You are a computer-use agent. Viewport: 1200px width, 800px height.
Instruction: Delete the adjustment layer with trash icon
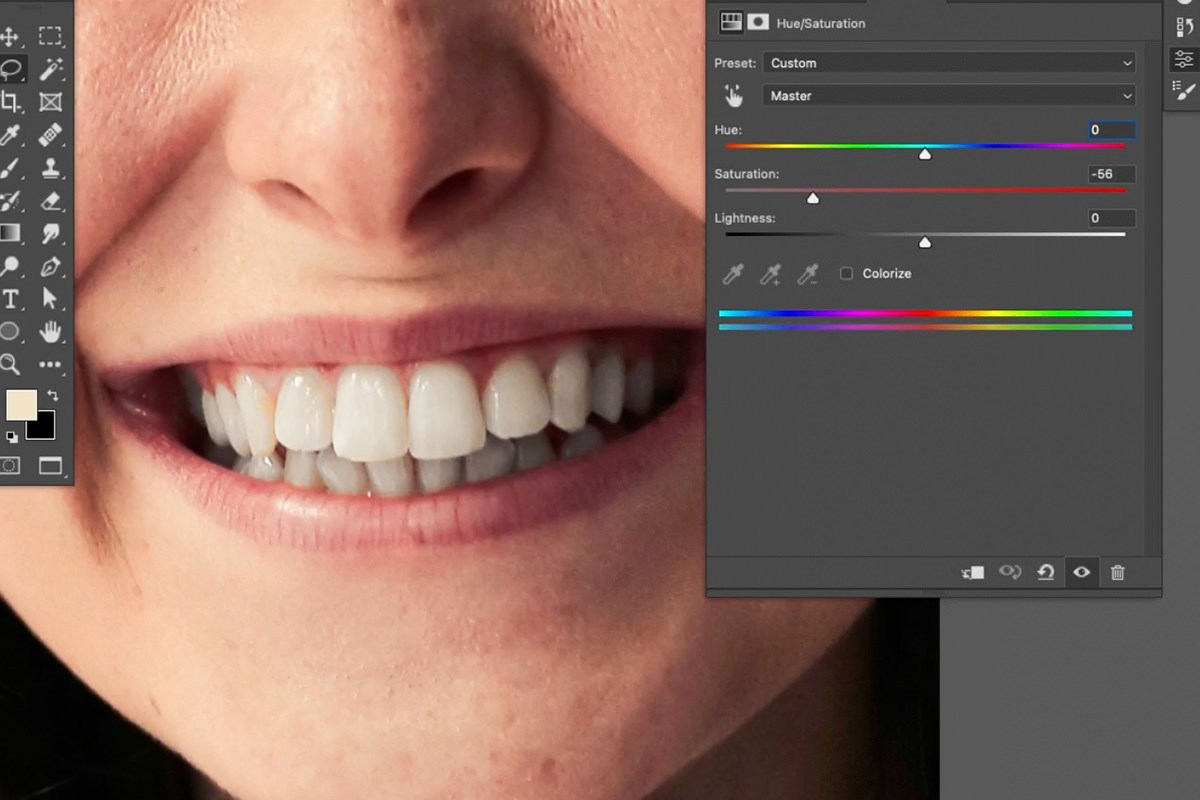[x=1118, y=572]
